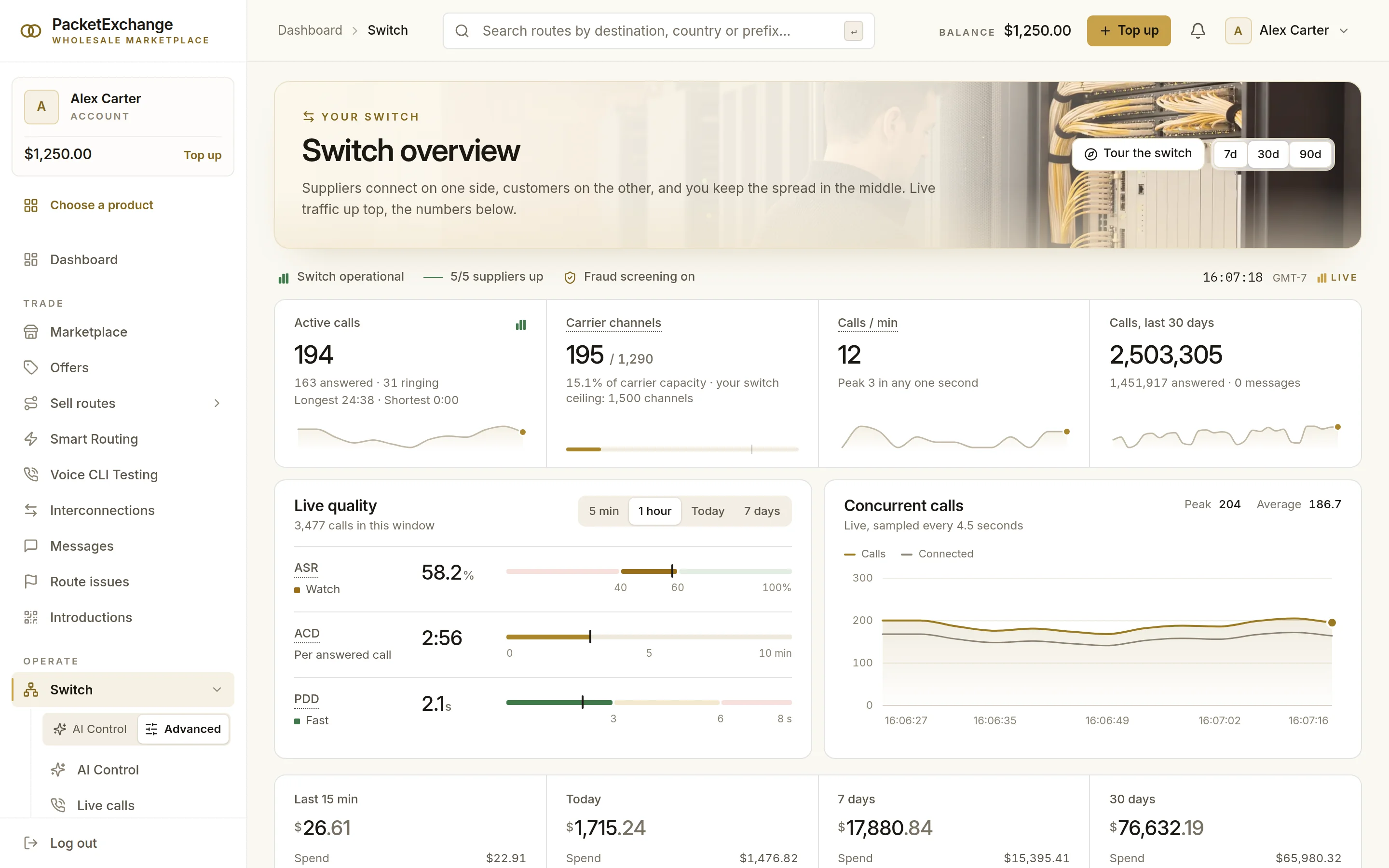Select the 5 min quality window
1389x868 pixels.
click(603, 511)
